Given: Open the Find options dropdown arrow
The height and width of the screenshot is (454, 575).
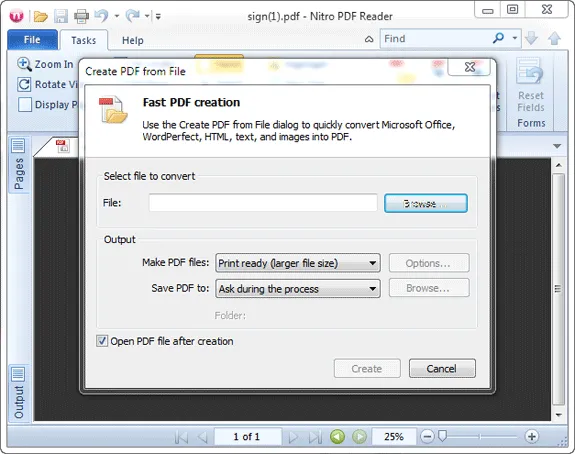Looking at the screenshot, I should (x=515, y=38).
